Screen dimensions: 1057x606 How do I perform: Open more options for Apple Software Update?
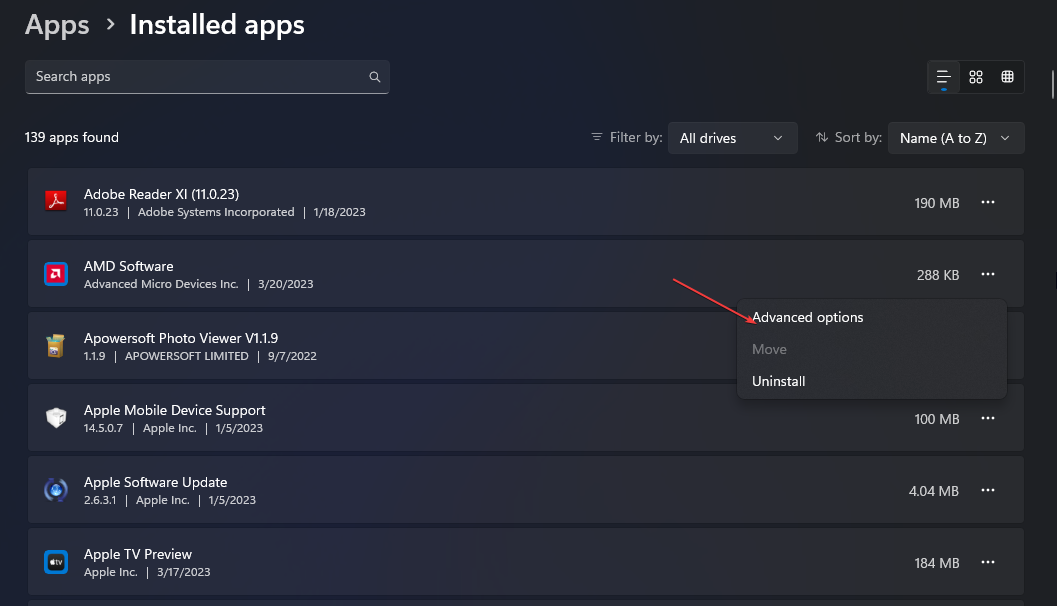988,490
